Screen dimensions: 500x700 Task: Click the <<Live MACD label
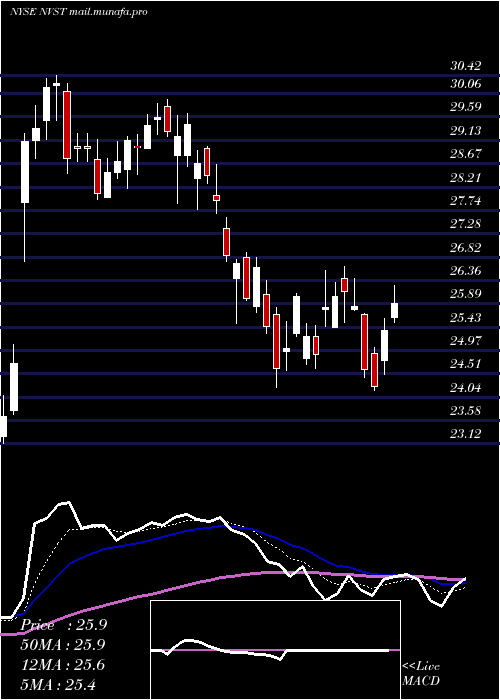pos(421,673)
